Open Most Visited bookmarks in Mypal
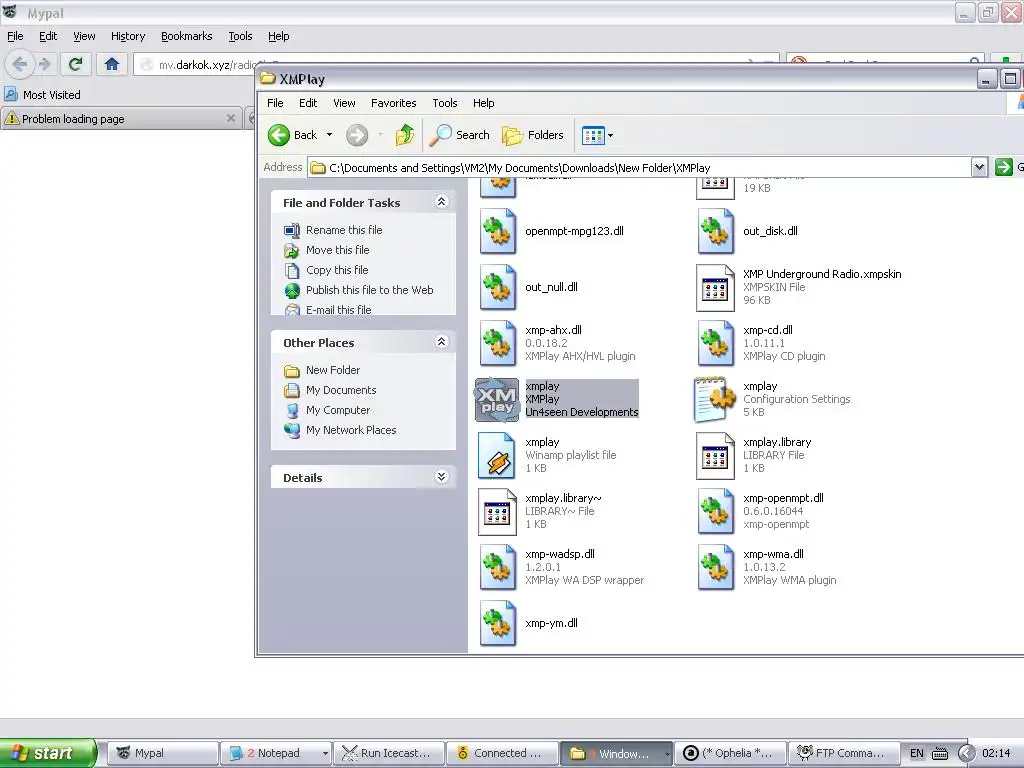Viewport: 1024px width, 768px height. tap(42, 95)
